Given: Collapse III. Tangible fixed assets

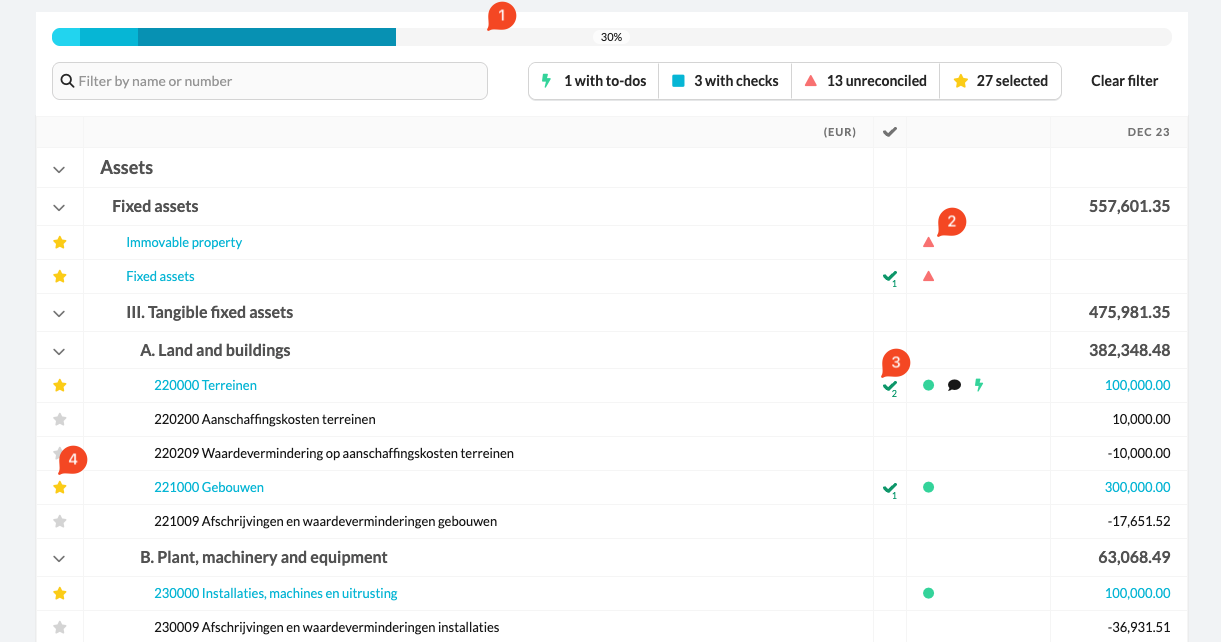Looking at the screenshot, I should (x=59, y=314).
